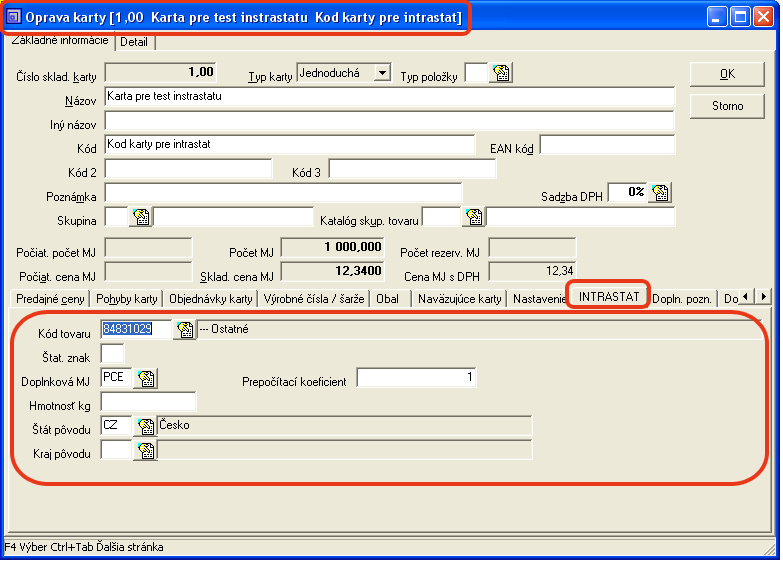Open Štát pôvodu country lookup icon

(x=146, y=426)
